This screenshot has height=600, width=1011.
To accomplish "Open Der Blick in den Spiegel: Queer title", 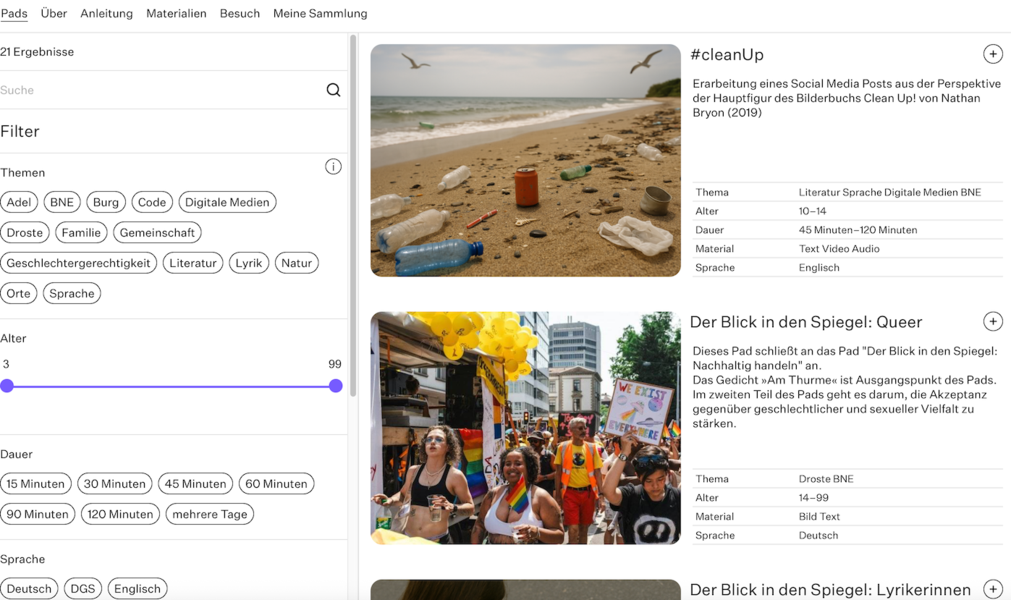I will point(806,322).
